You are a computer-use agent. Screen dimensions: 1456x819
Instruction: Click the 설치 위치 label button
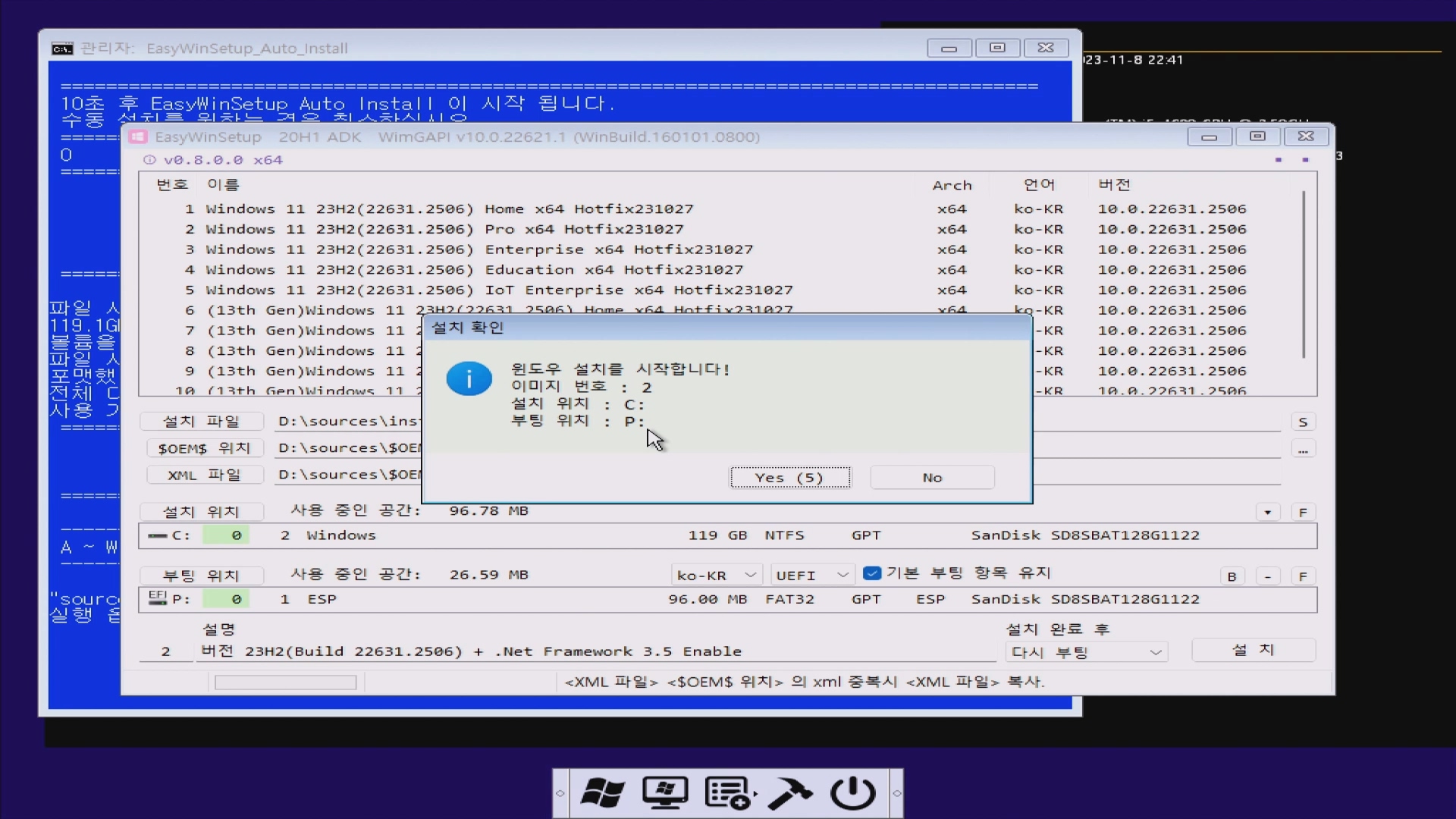click(202, 512)
